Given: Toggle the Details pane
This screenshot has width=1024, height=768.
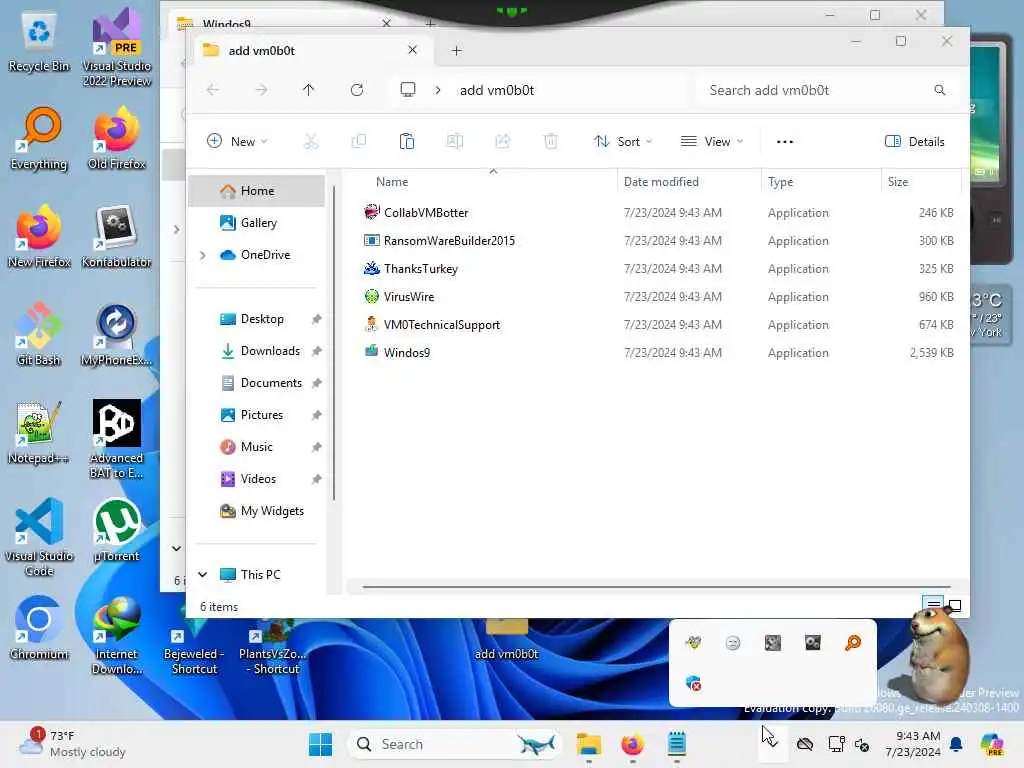Looking at the screenshot, I should (914, 142).
